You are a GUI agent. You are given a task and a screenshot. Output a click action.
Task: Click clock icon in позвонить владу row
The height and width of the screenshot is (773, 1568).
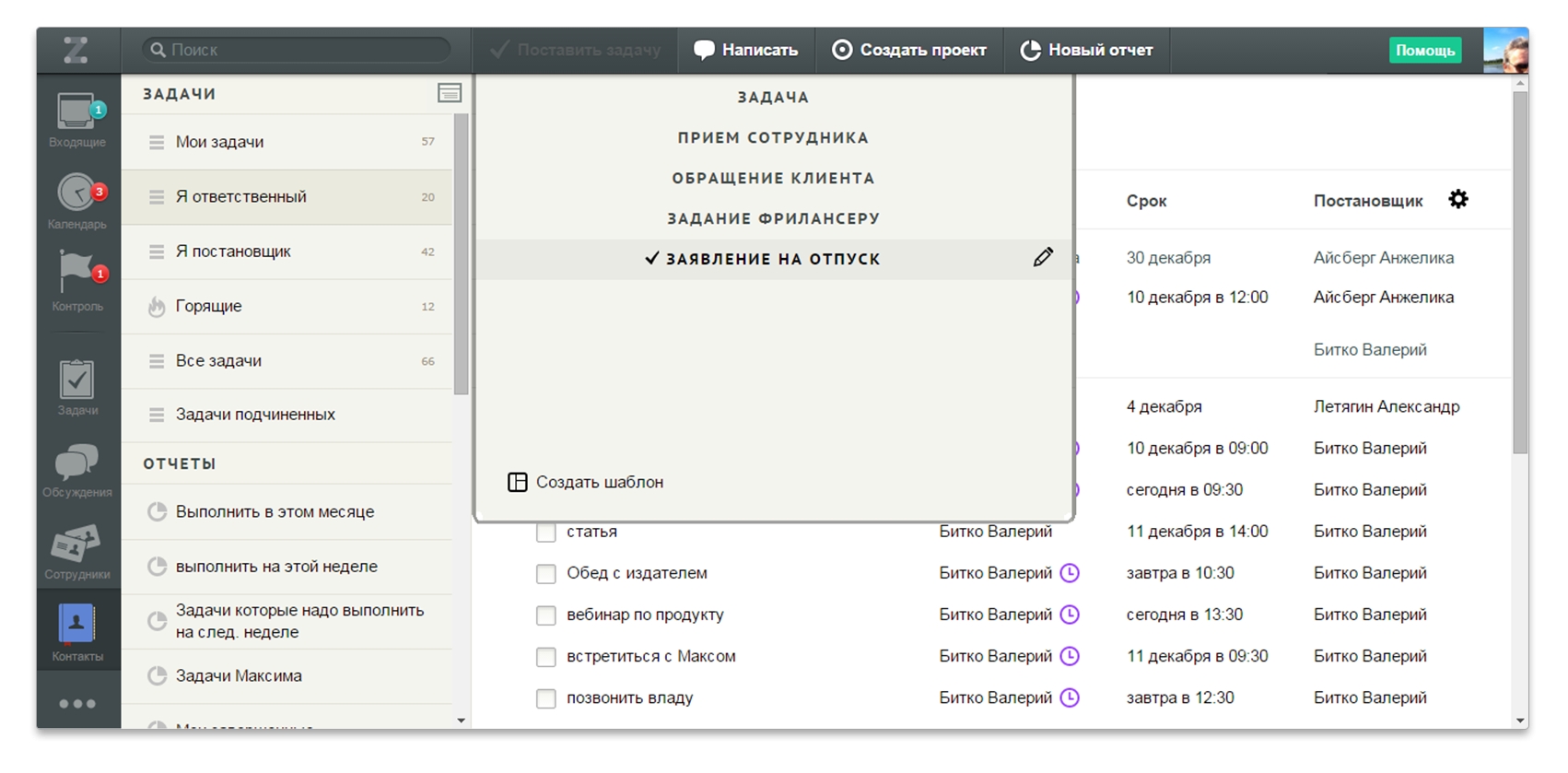(x=1070, y=697)
